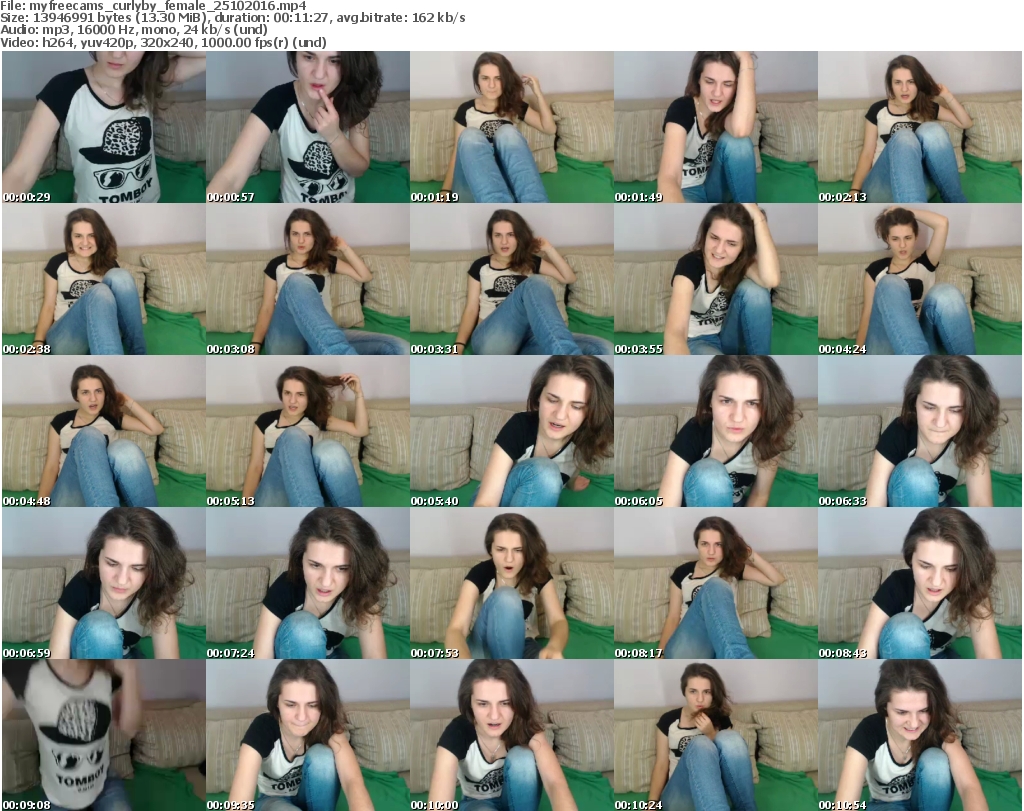
Task: Select the thumbnail timestamped 00:07:24
Action: click(308, 584)
